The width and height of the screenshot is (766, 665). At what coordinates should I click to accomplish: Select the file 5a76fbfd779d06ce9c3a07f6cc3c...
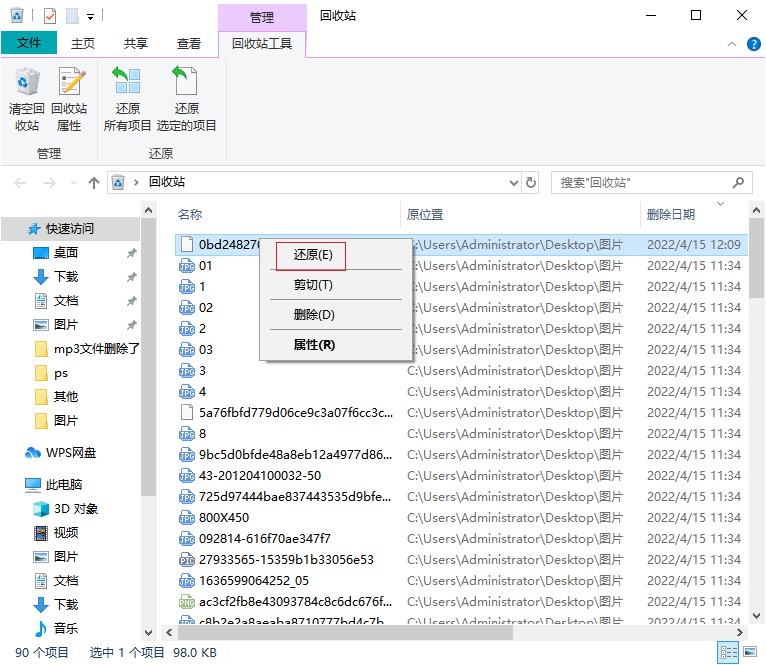(296, 412)
